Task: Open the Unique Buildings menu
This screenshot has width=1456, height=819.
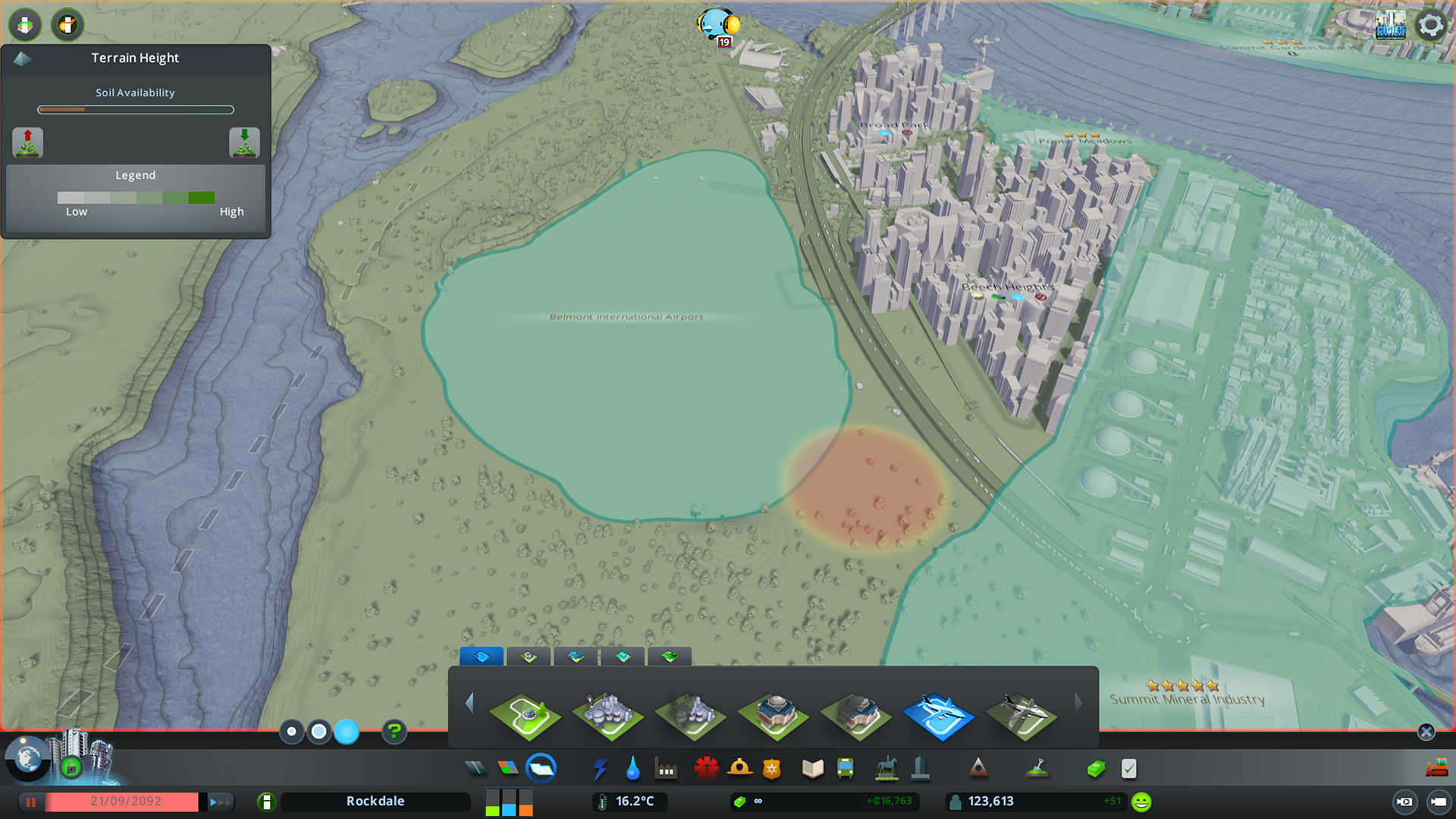Action: (x=920, y=769)
